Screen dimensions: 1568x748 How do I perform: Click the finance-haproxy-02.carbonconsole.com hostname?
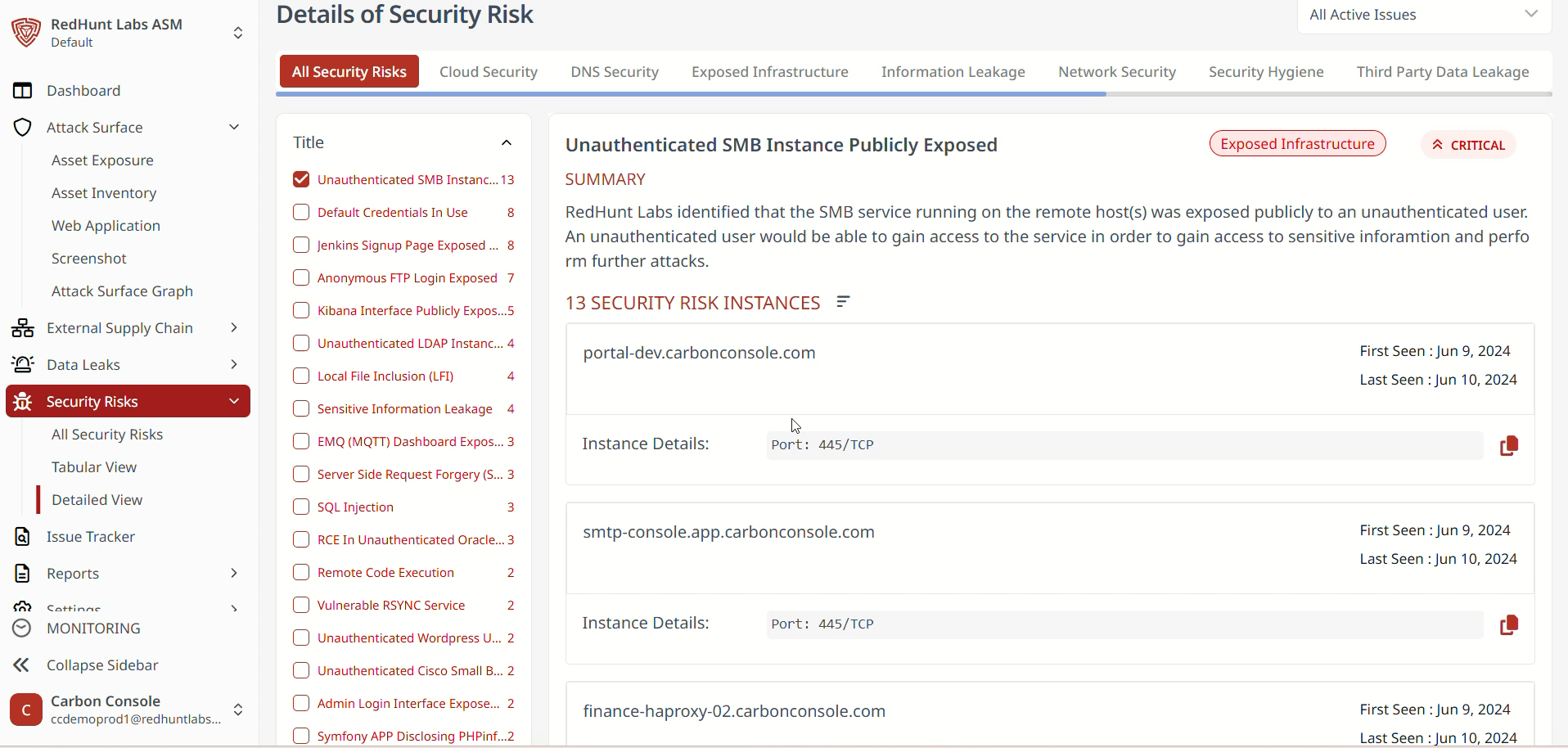(734, 711)
